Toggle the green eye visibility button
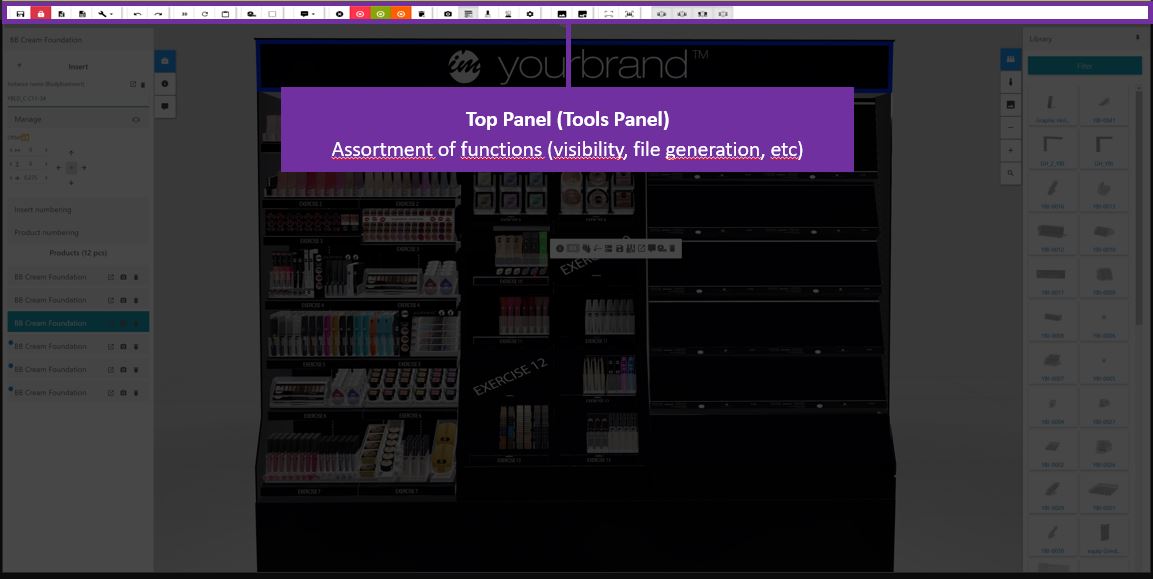 click(380, 14)
